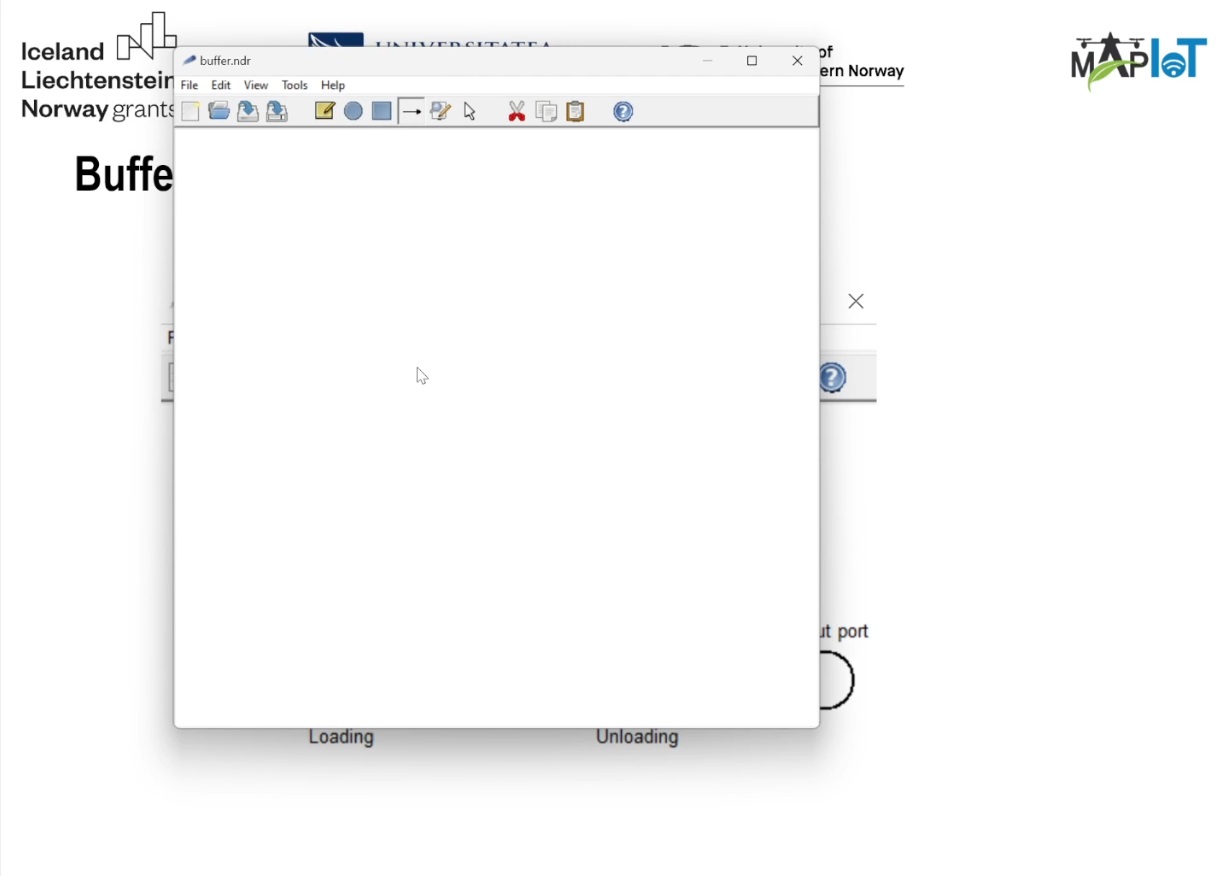Image resolution: width=1229 pixels, height=876 pixels.
Task: Click the MAP IoT logo
Action: [1138, 61]
